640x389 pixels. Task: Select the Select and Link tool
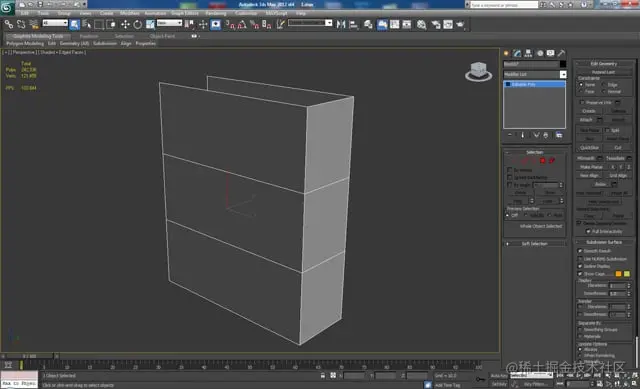point(9,24)
